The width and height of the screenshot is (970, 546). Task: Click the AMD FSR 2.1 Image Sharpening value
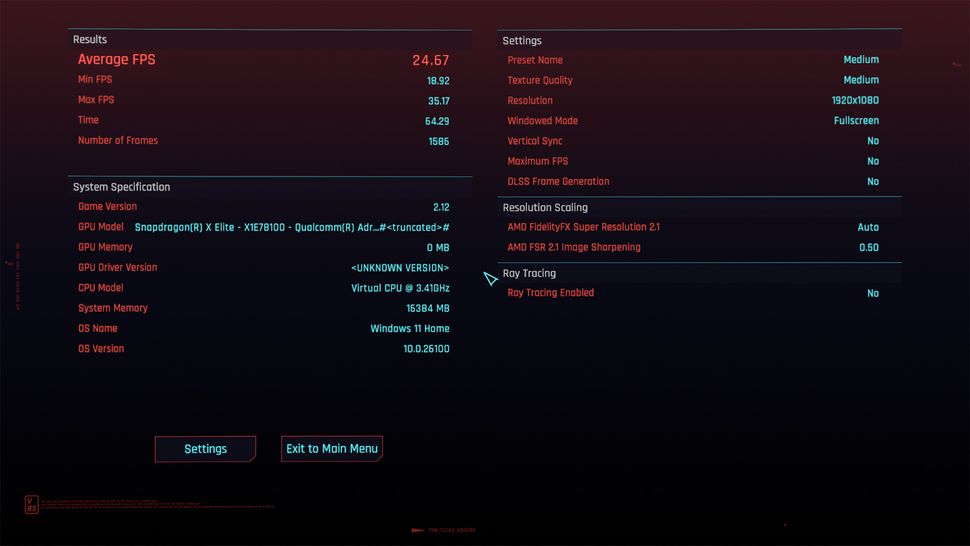868,248
